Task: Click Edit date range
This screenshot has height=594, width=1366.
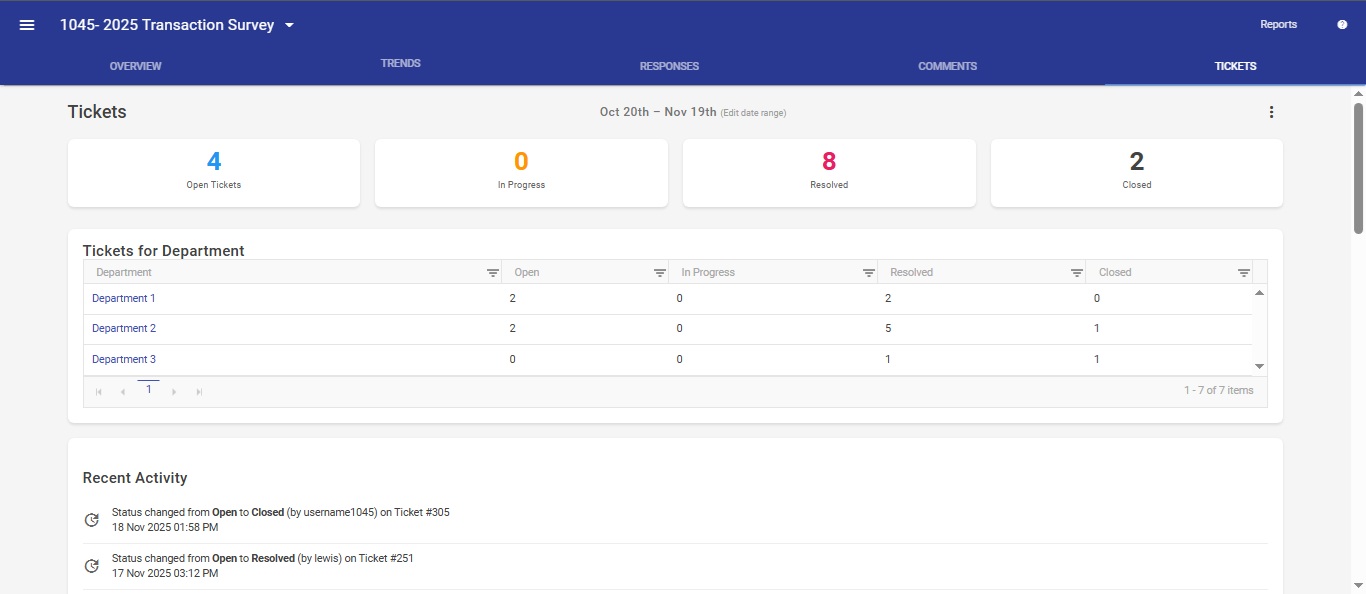Action: [753, 113]
